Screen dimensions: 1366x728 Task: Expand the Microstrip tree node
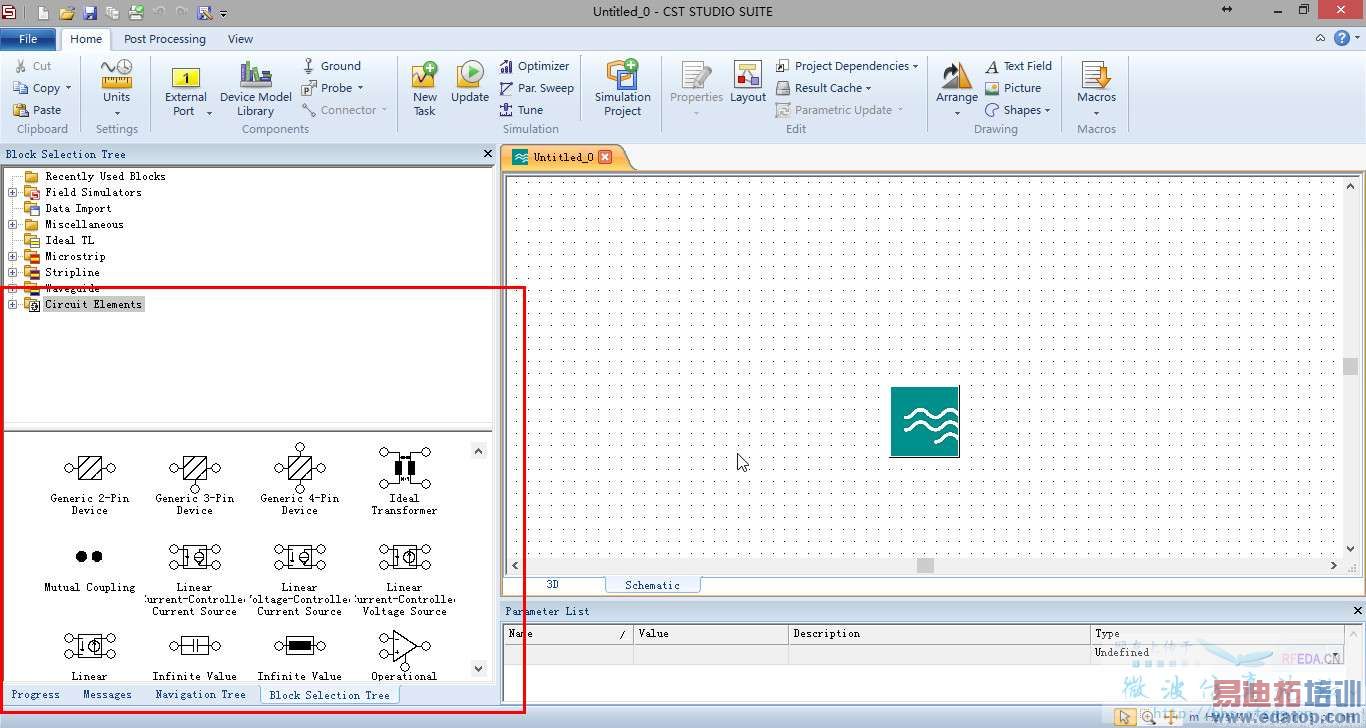point(13,256)
